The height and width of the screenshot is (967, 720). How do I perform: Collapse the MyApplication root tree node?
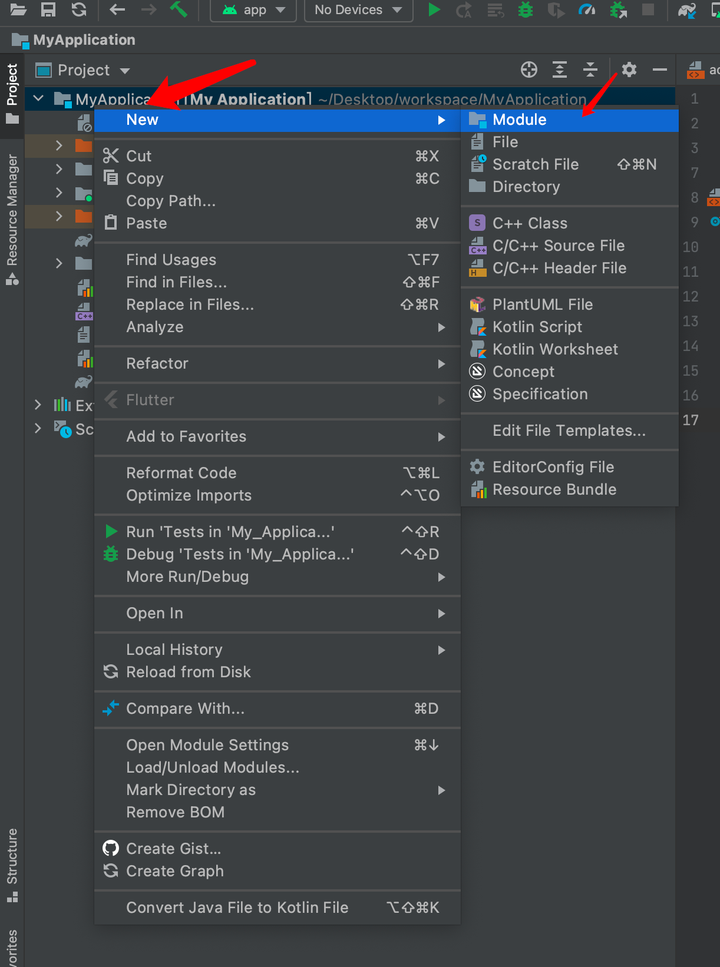[x=39, y=99]
